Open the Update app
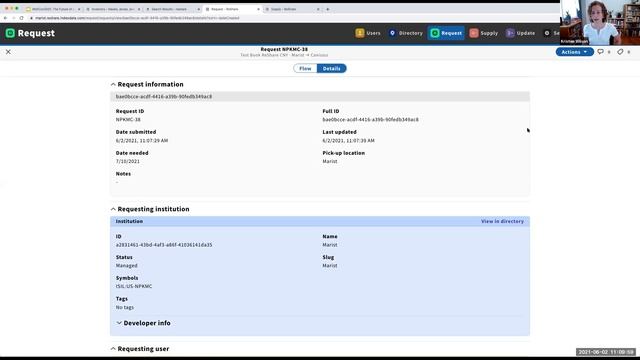 [520, 33]
